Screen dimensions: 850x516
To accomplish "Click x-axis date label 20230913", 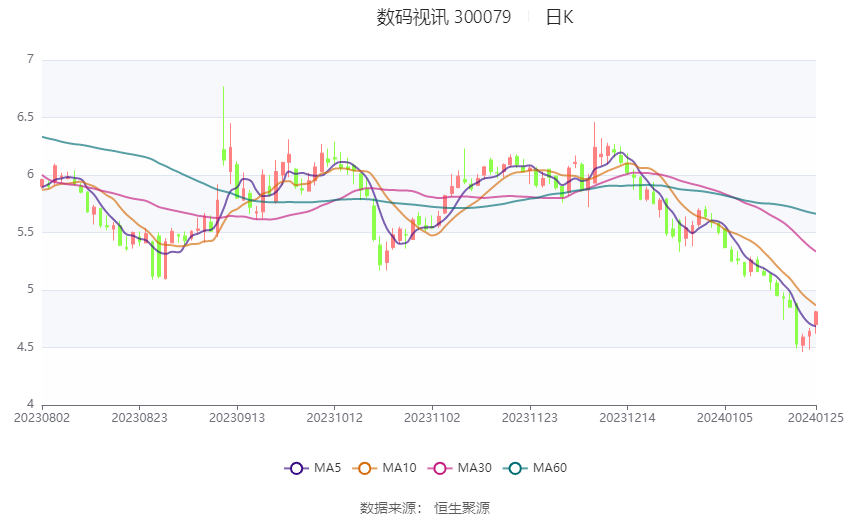I will click(237, 418).
